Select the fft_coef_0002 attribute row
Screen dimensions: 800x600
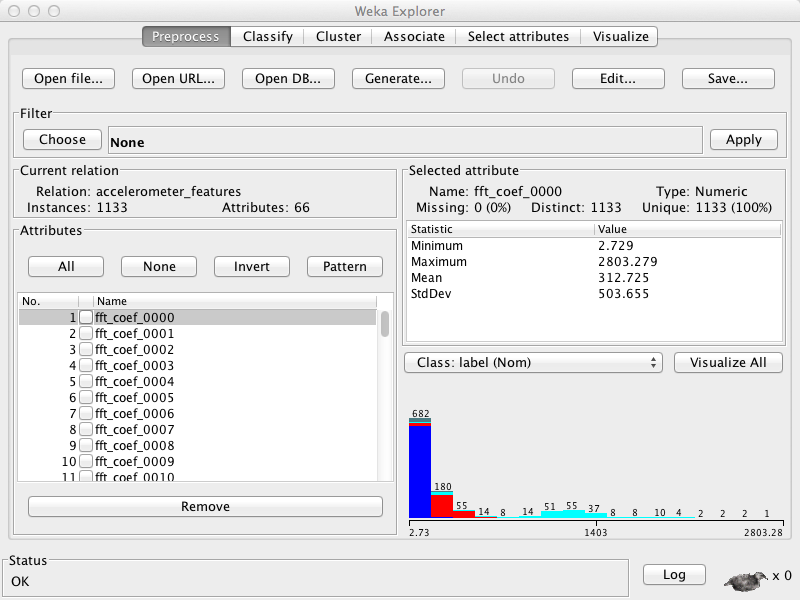pos(198,349)
